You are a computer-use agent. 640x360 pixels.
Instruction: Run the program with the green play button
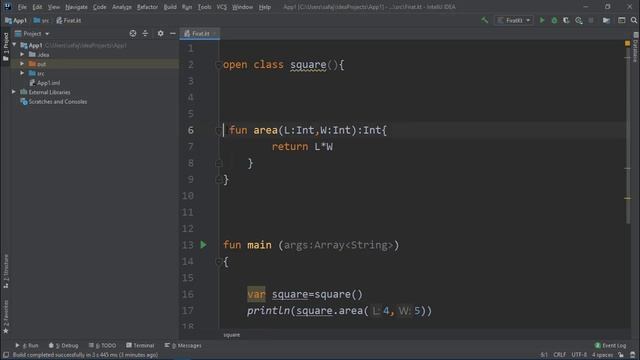pos(542,20)
